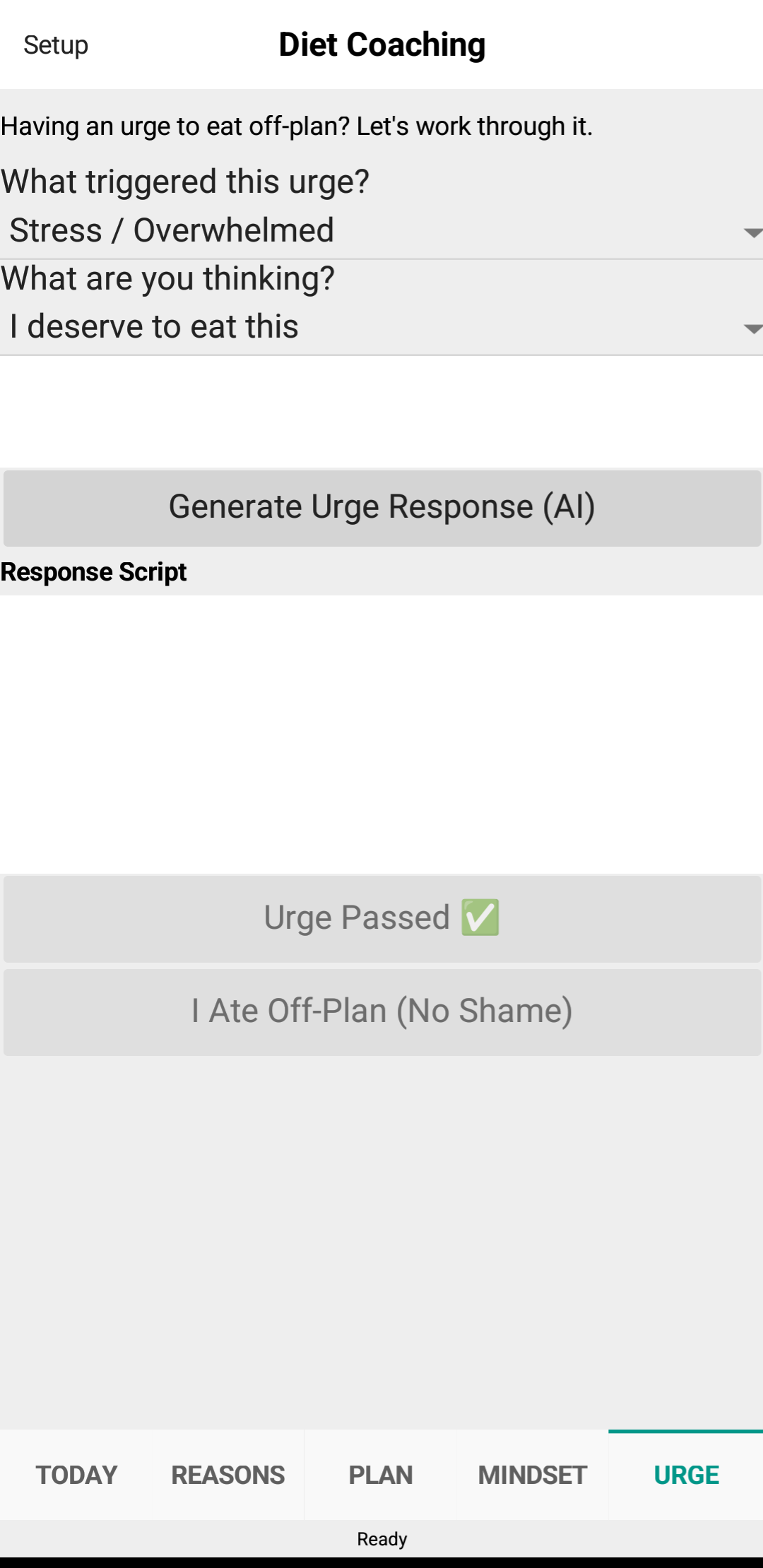763x1568 pixels.
Task: Switch to the TODAY tab
Action: pos(76,1475)
